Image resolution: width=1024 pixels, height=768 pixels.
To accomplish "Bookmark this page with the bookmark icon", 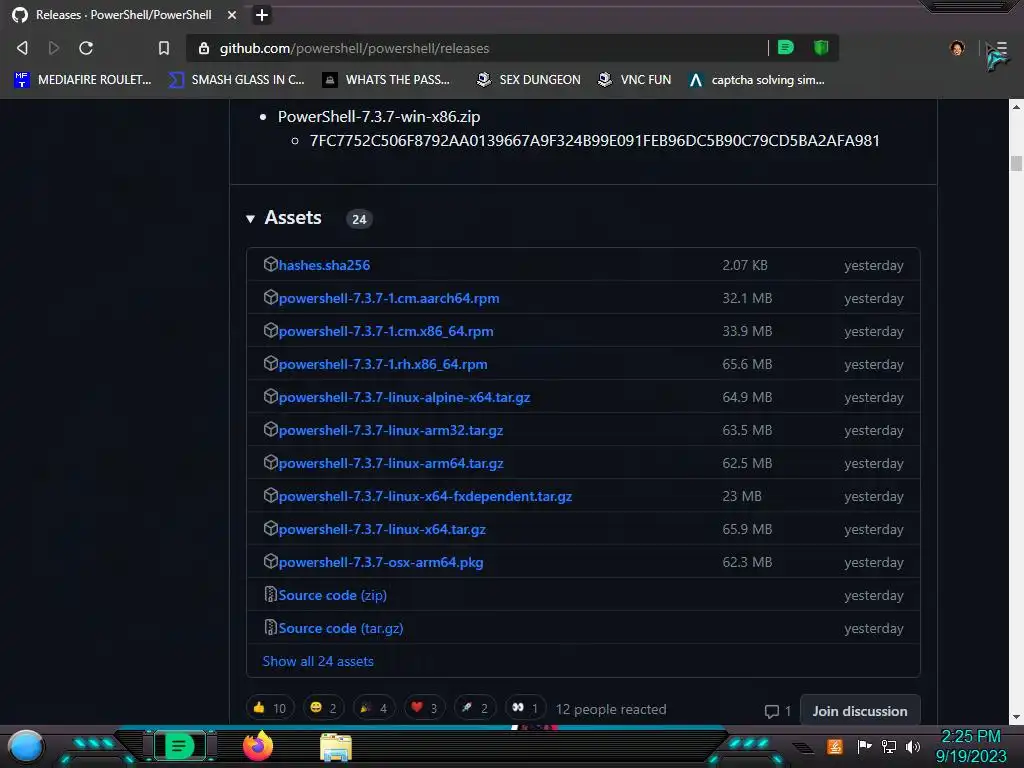I will point(164,48).
